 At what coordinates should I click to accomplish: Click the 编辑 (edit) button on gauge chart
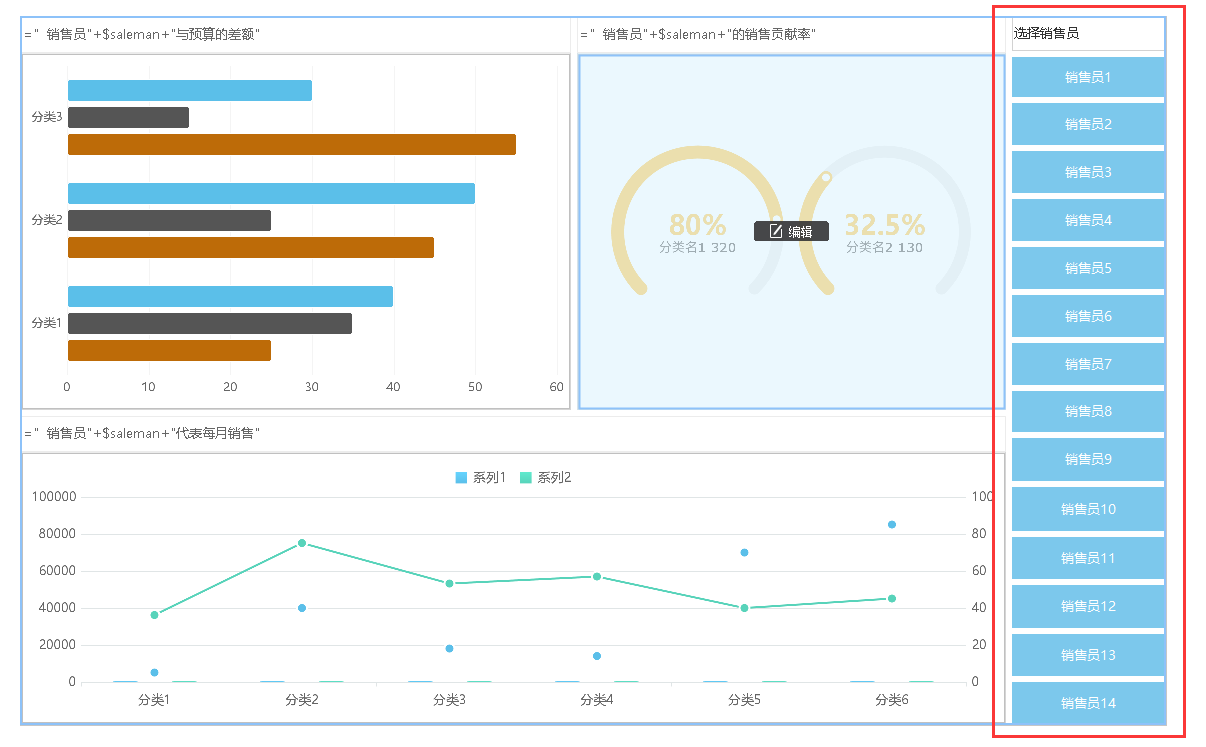[x=791, y=231]
